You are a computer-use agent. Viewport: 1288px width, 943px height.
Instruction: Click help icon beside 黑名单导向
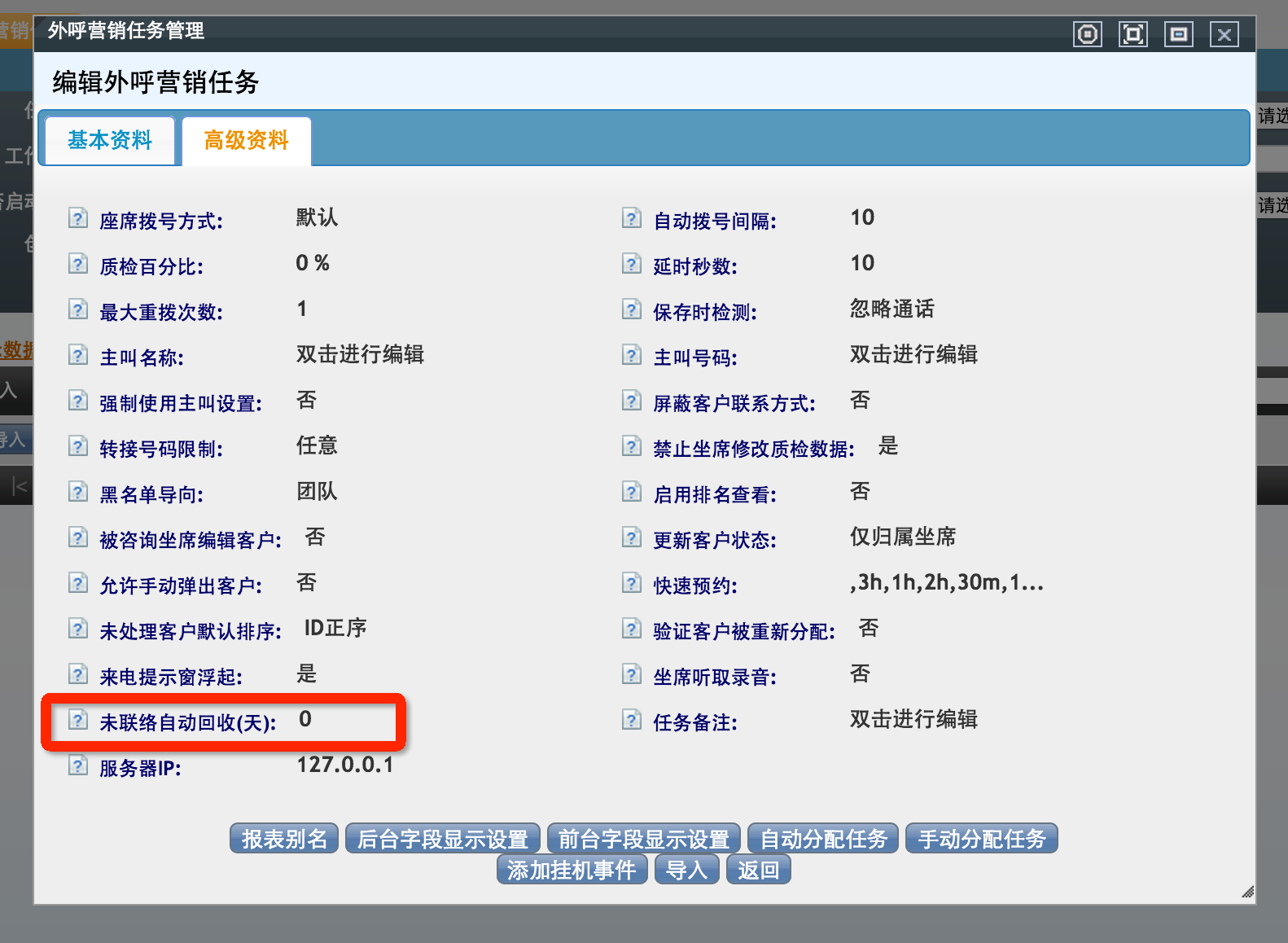(78, 492)
